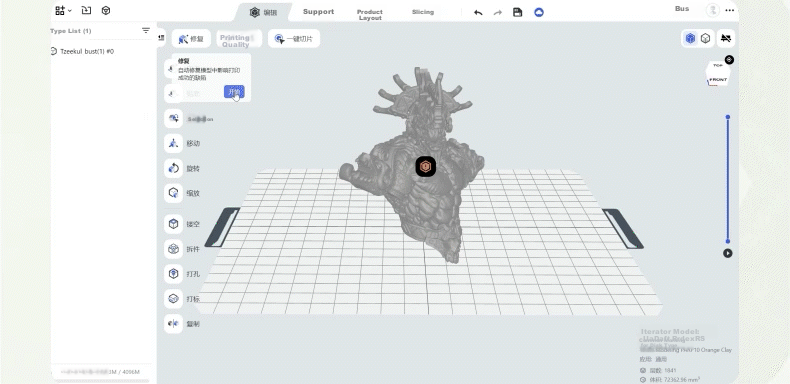Enable solid shaded view mode
Image resolution: width=790 pixels, height=384 pixels.
690,38
